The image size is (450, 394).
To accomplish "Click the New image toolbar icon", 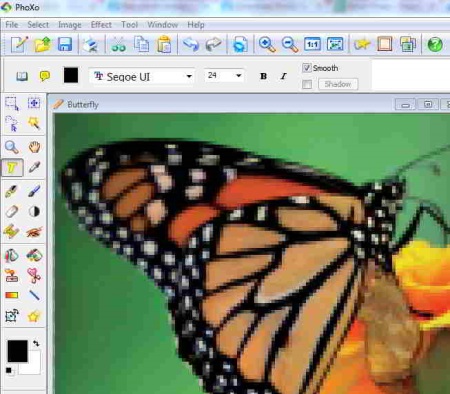I will point(19,44).
